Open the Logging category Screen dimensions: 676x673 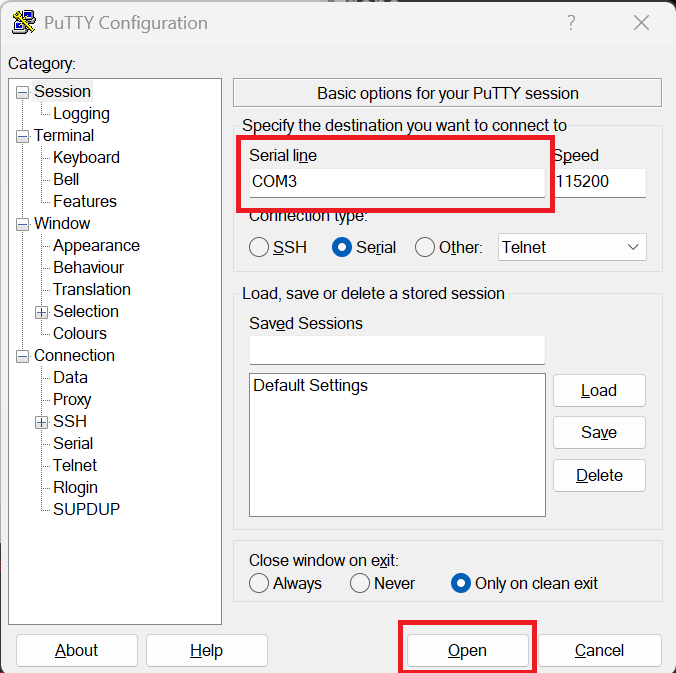pyautogui.click(x=81, y=114)
